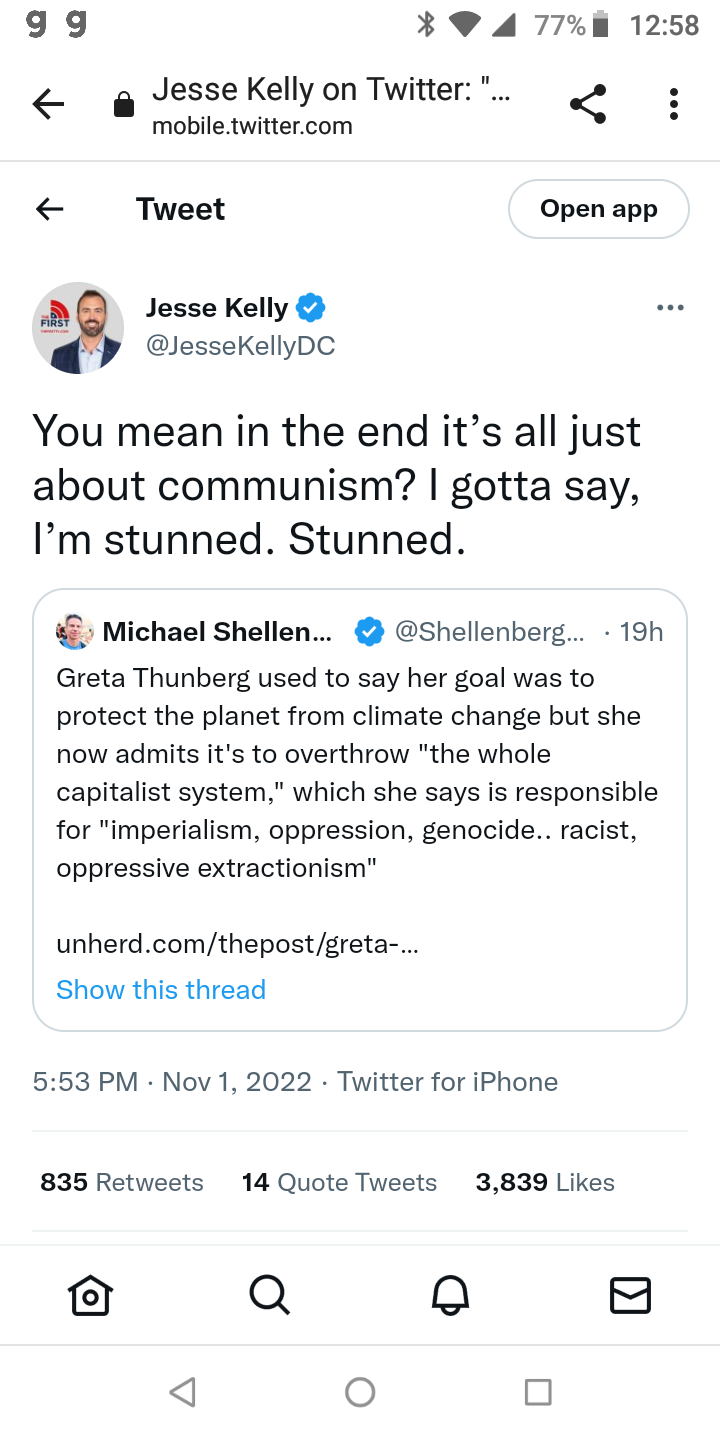Tap the lock icon beside the URL
720x1440 pixels.
pyautogui.click(x=124, y=105)
